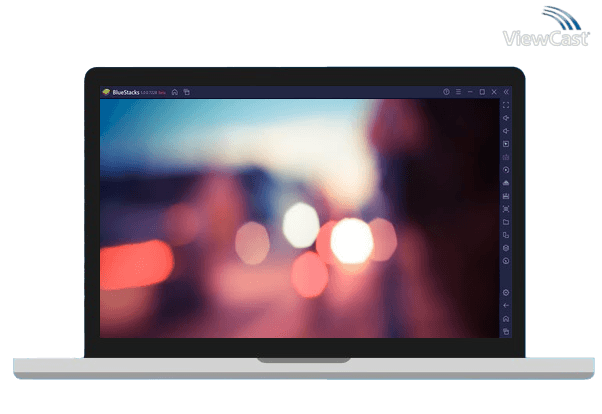Click the round icon below the hexagon icon
The height and width of the screenshot is (414, 602).
click(x=506, y=261)
